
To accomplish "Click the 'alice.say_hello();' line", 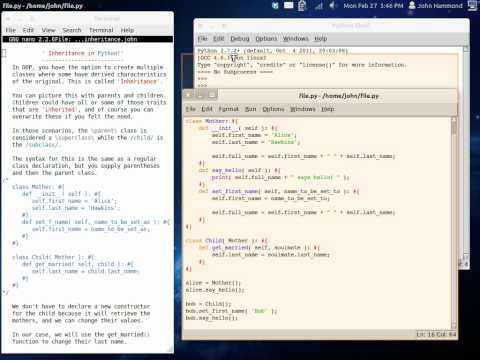I will (x=215, y=290).
